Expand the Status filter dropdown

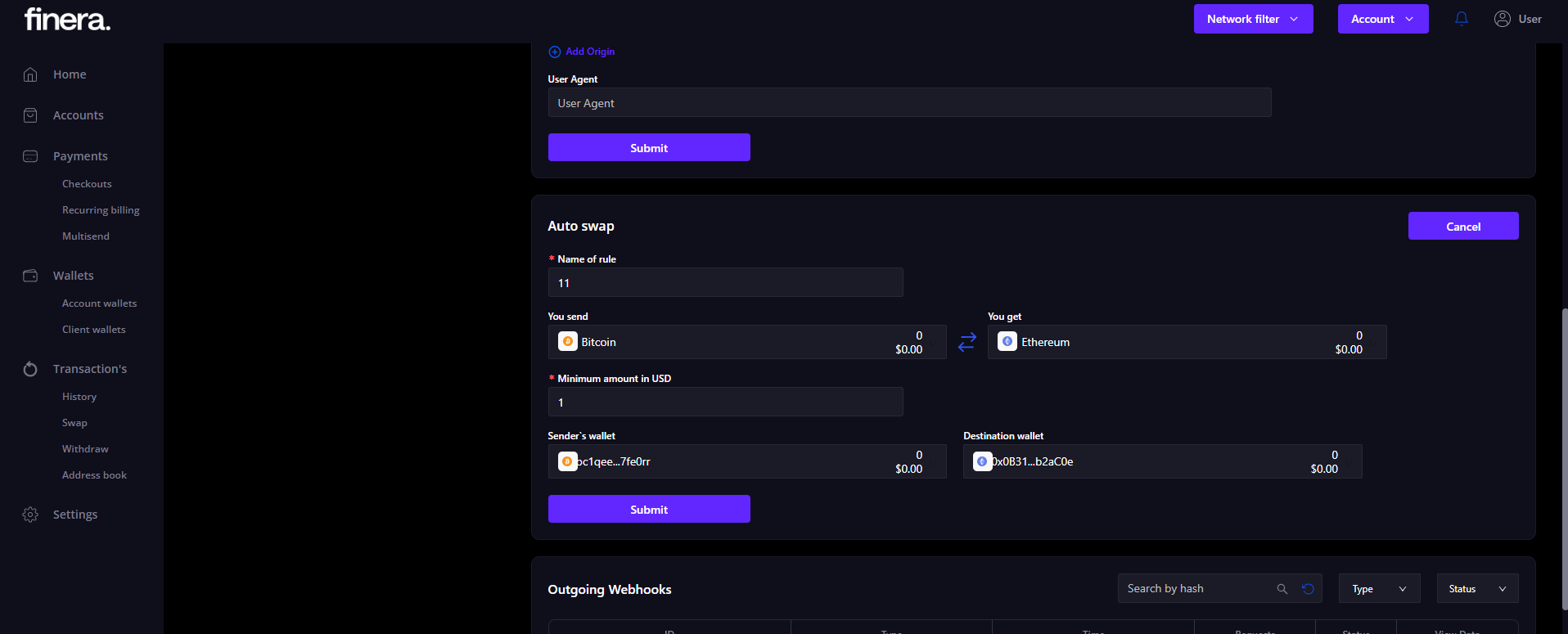click(x=1477, y=589)
